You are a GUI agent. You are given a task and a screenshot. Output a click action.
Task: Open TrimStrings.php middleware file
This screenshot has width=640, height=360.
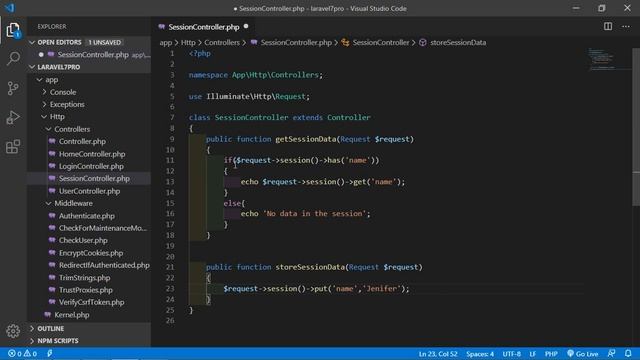point(84,278)
